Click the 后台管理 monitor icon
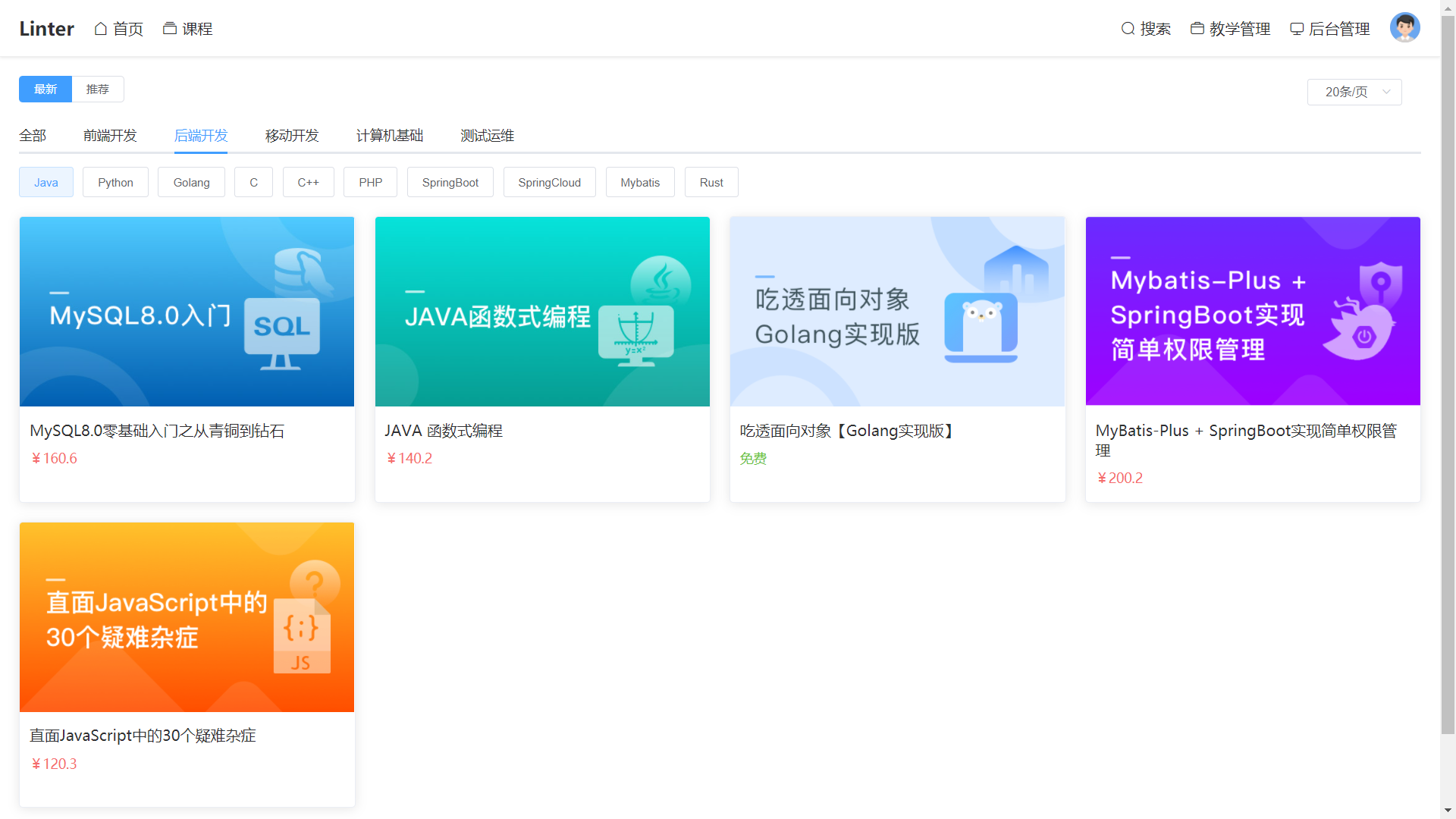This screenshot has height=819, width=1456. click(x=1297, y=29)
